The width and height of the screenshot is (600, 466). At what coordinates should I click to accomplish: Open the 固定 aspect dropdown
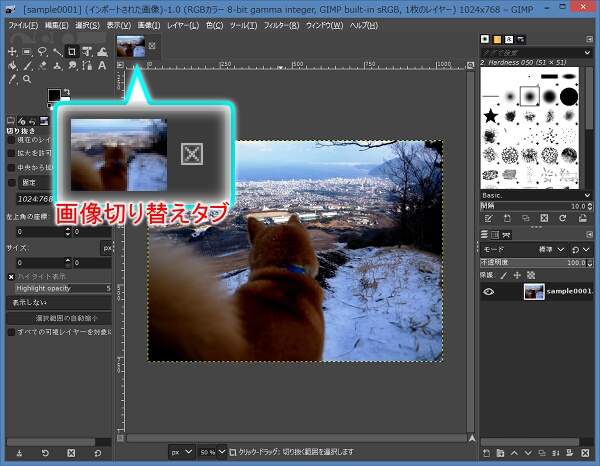coord(35,182)
